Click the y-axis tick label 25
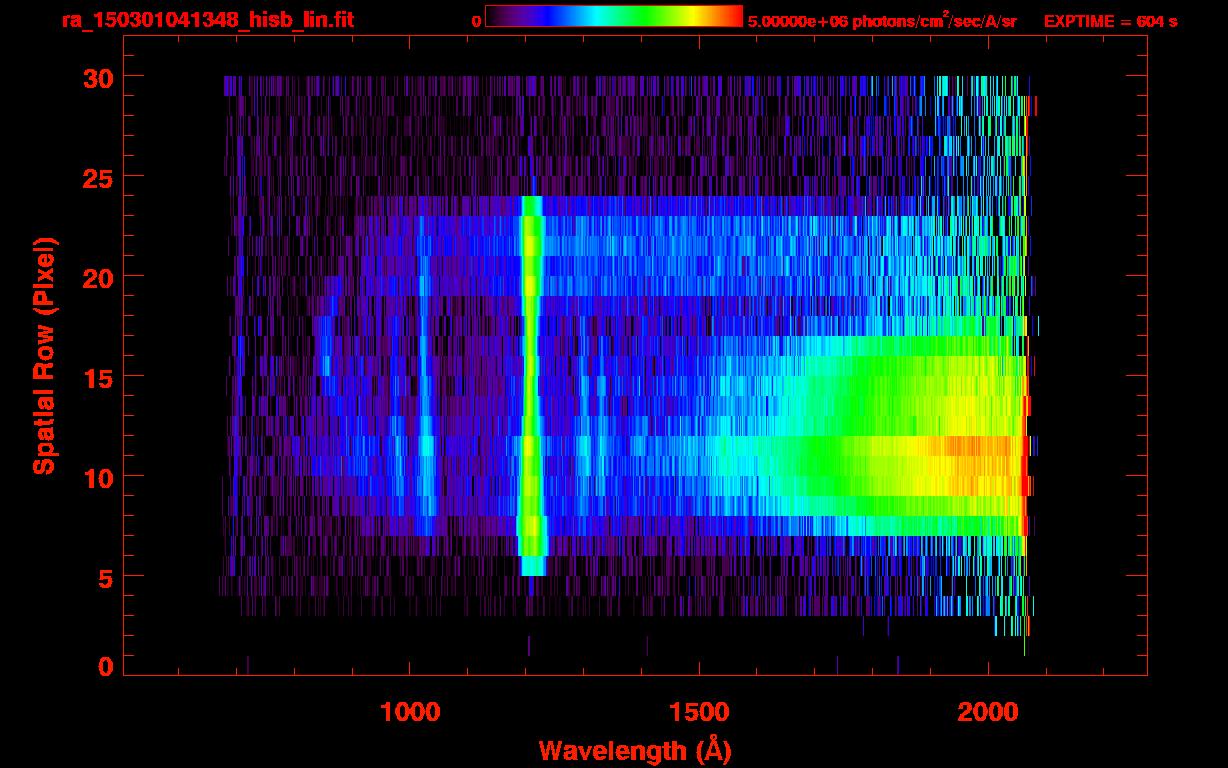This screenshot has height=768, width=1228. click(x=97, y=176)
